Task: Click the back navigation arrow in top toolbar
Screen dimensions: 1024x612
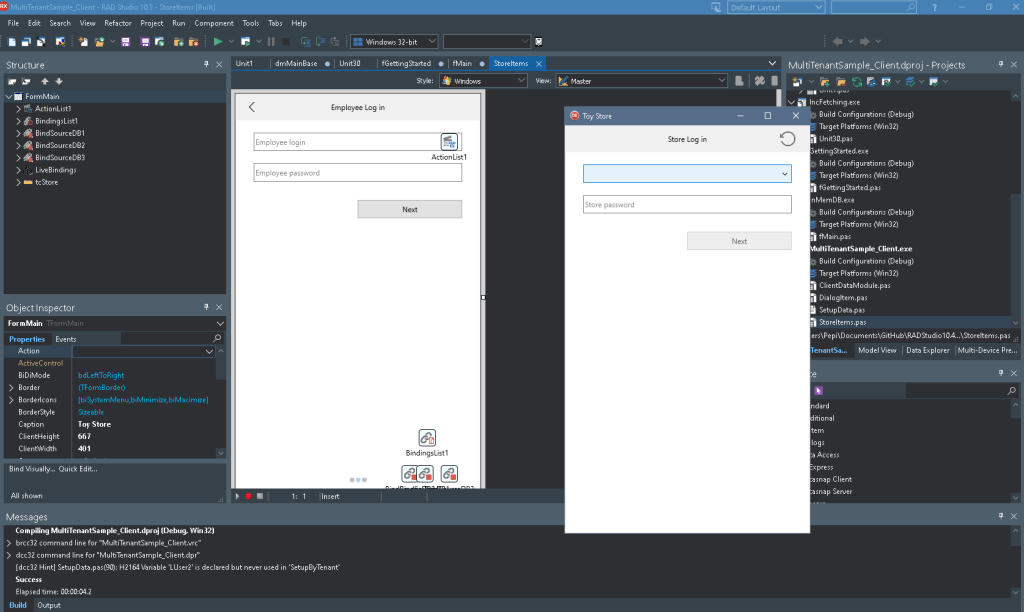Action: pos(838,42)
